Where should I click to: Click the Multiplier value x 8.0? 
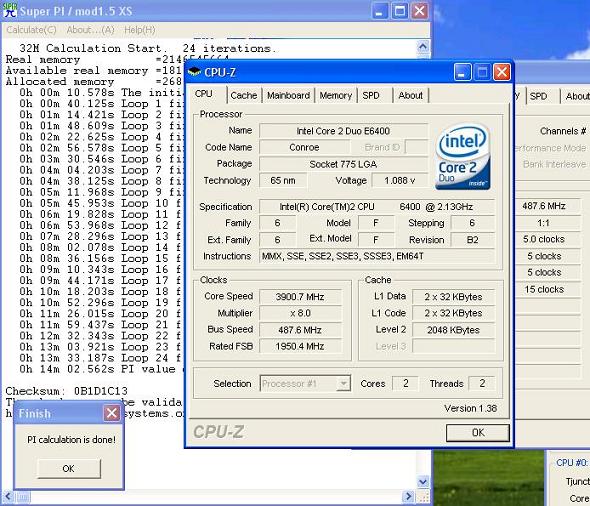300,313
